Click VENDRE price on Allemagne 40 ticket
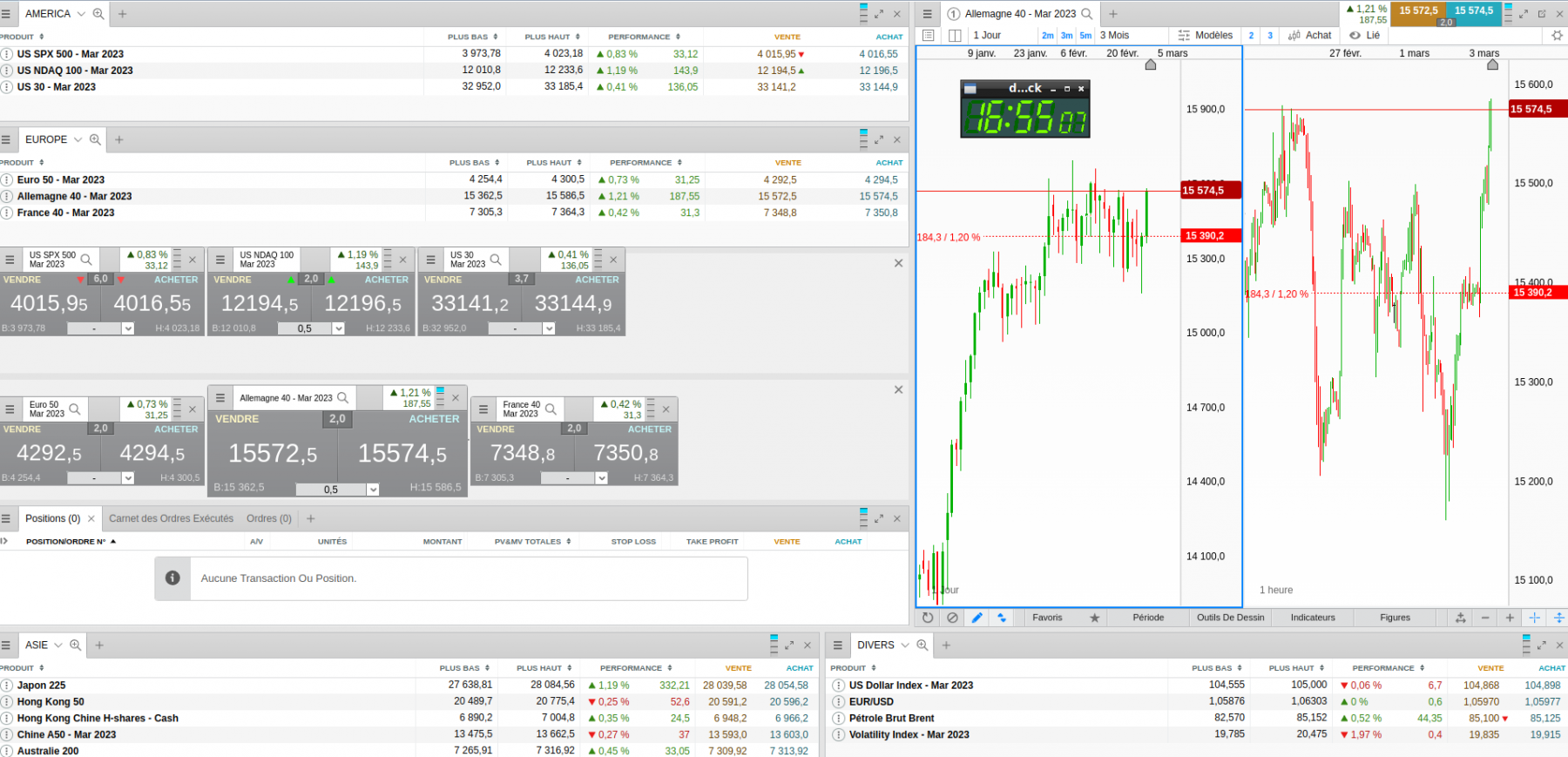This screenshot has height=757, width=1568. coord(274,454)
